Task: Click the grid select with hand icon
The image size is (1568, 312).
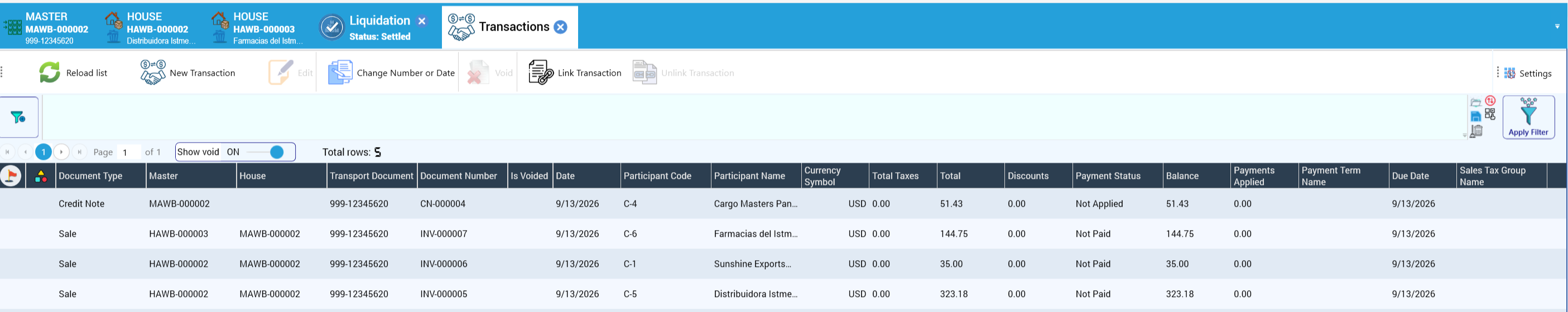Action: [x=1490, y=114]
